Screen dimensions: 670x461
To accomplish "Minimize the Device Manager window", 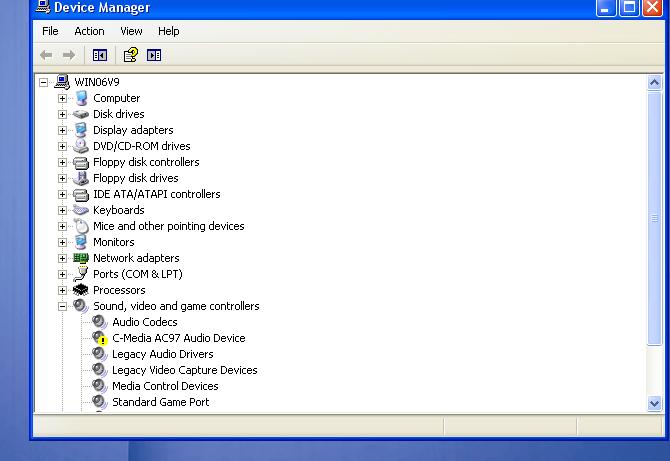I will pyautogui.click(x=605, y=8).
